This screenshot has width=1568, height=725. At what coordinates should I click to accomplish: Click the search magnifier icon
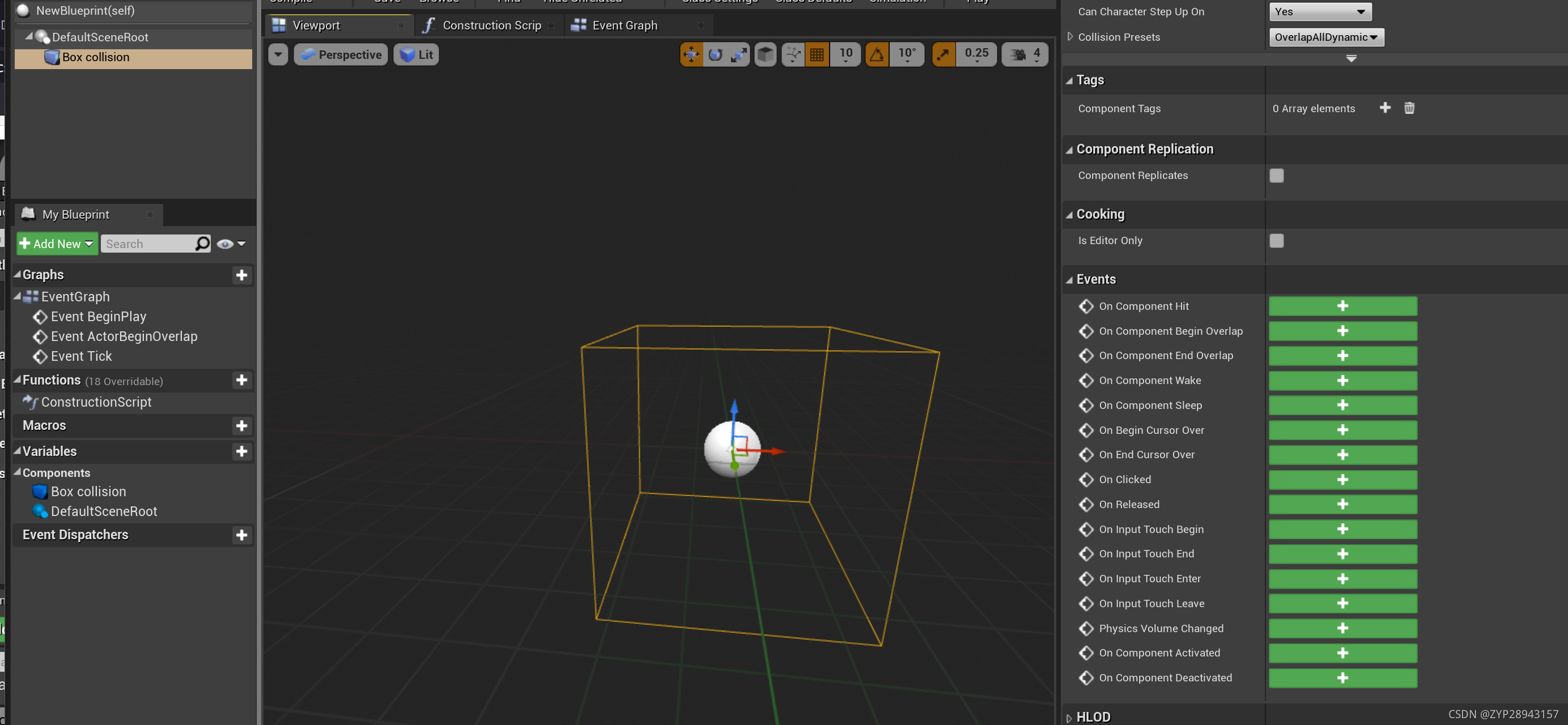(202, 244)
